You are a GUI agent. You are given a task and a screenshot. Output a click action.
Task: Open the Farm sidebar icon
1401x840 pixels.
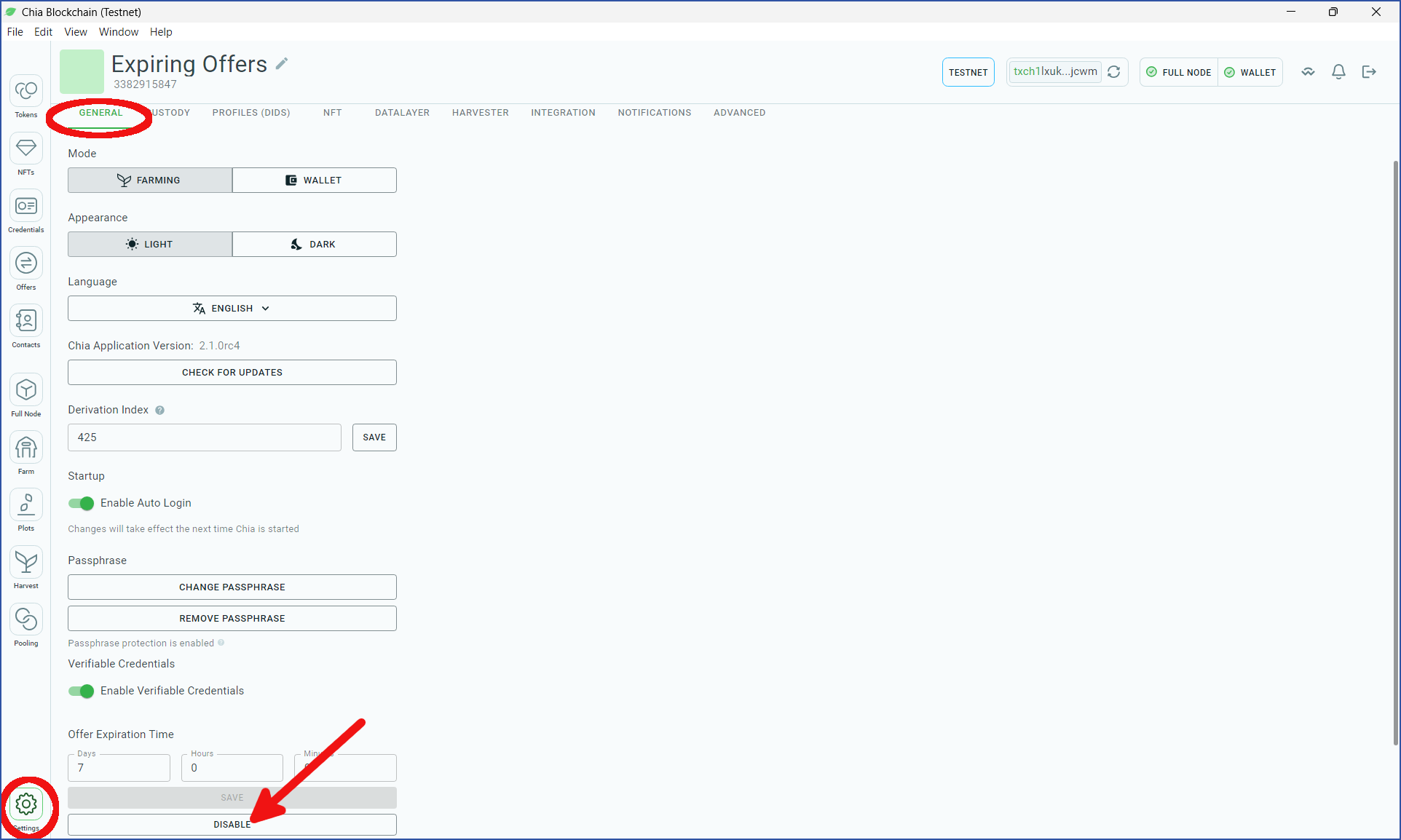click(26, 448)
